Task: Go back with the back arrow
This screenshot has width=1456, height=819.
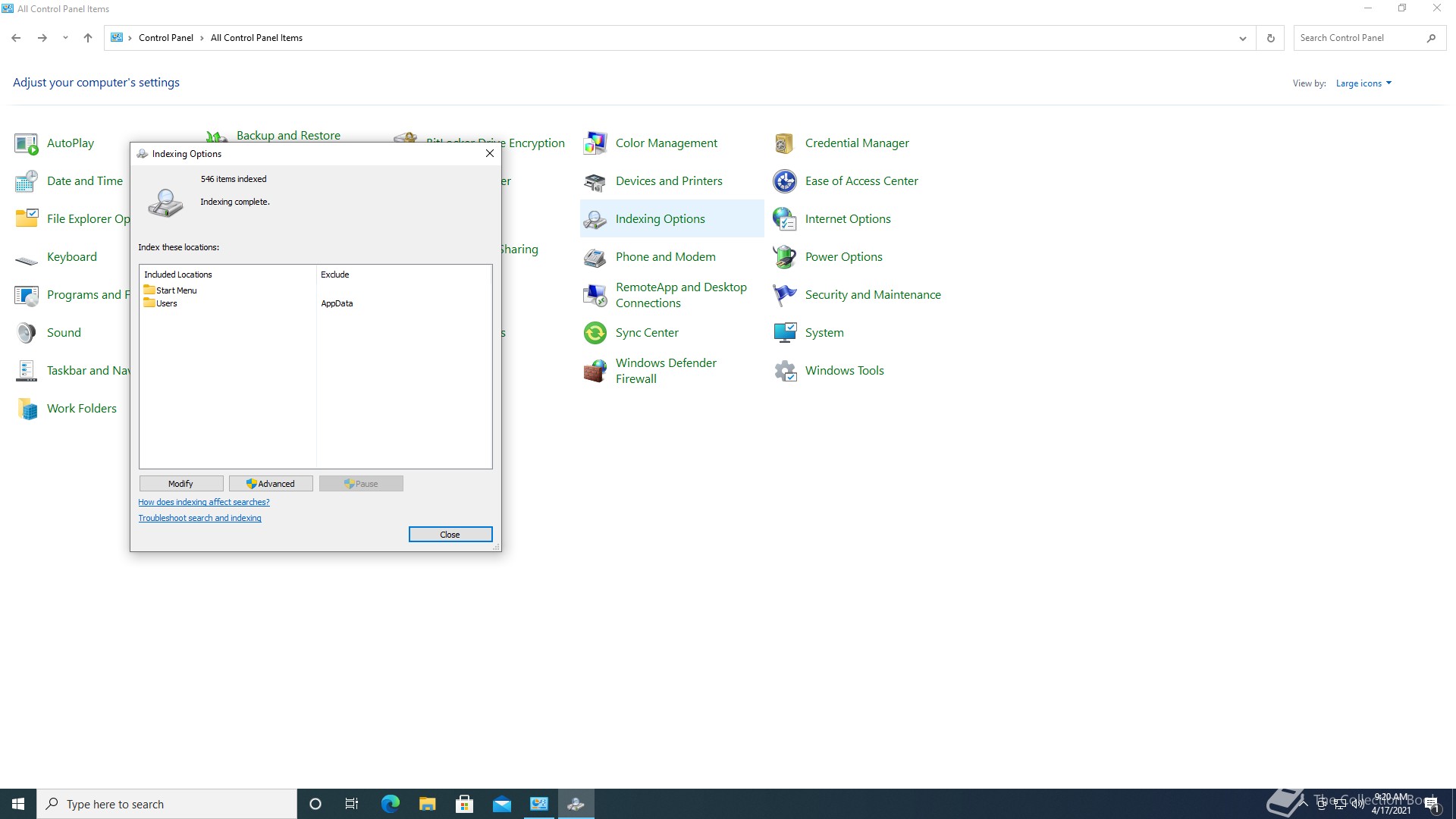Action: coord(16,38)
